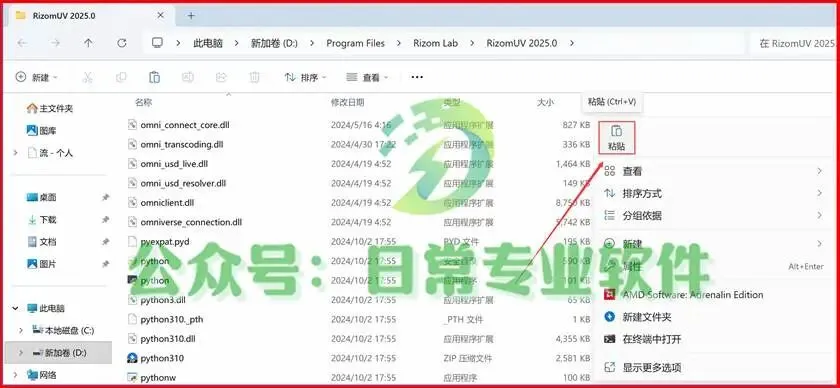Click the Forward navigation arrow

tap(55, 43)
